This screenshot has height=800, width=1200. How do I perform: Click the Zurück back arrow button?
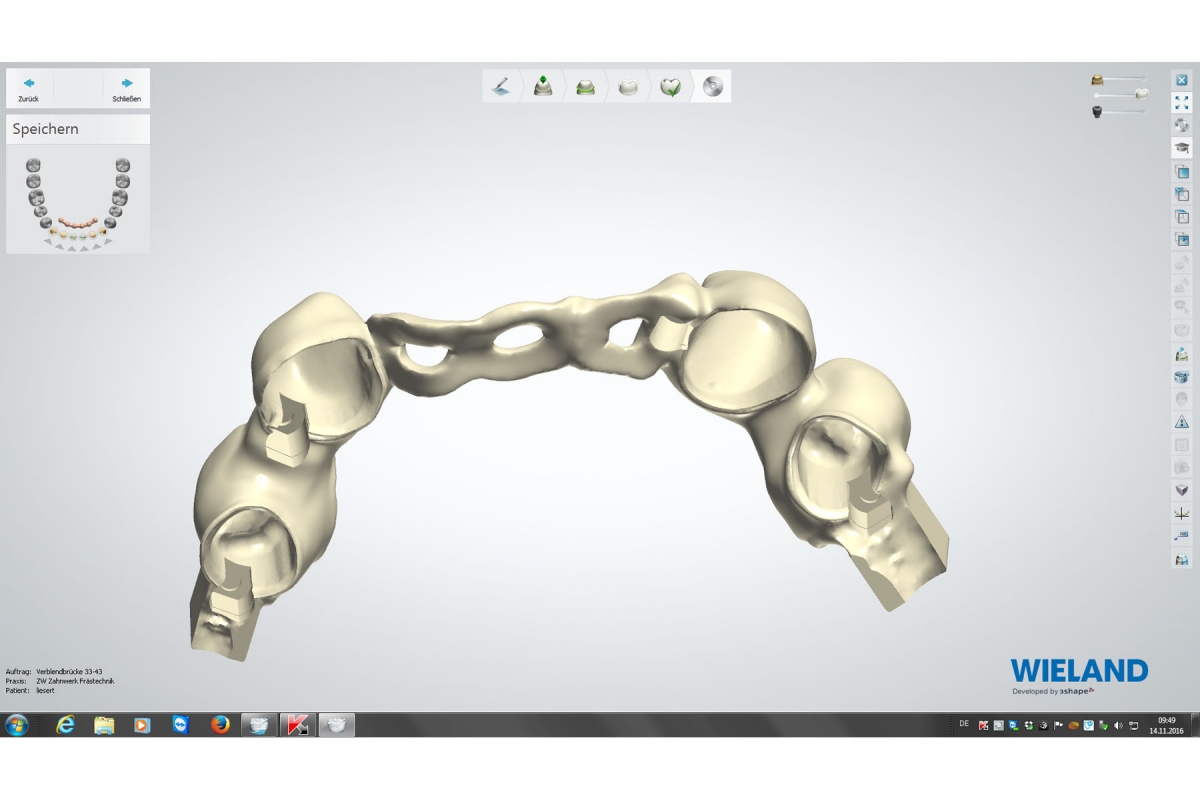click(x=29, y=87)
